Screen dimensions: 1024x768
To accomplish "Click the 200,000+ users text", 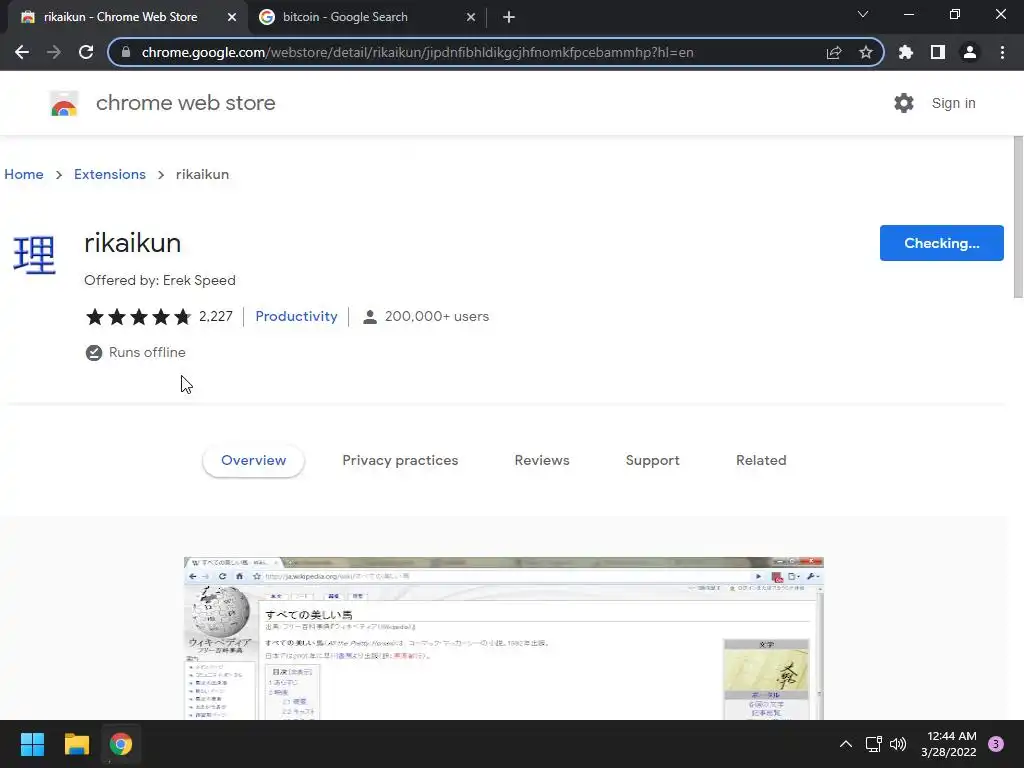I will 437,316.
